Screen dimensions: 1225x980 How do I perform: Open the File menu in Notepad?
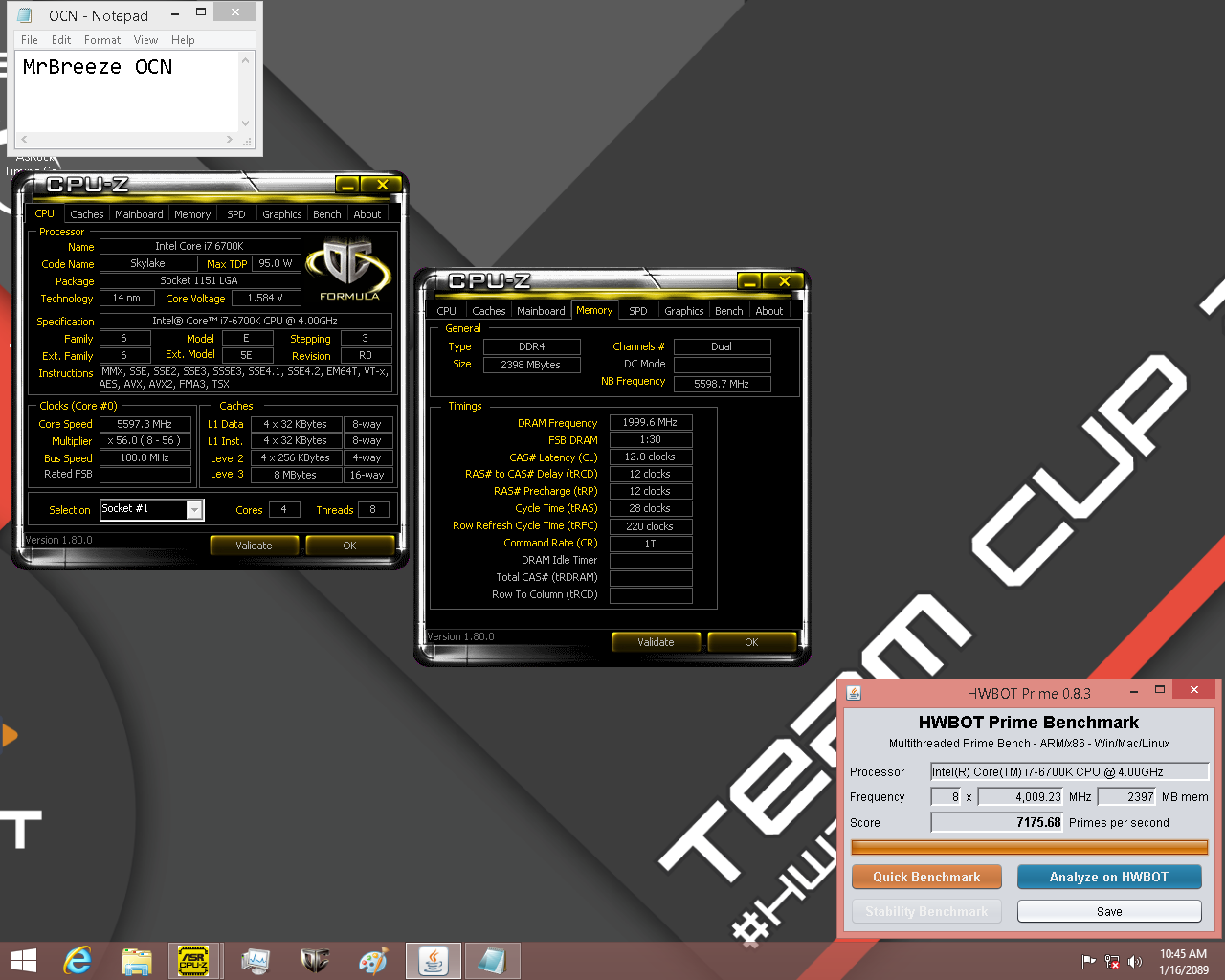pos(30,40)
